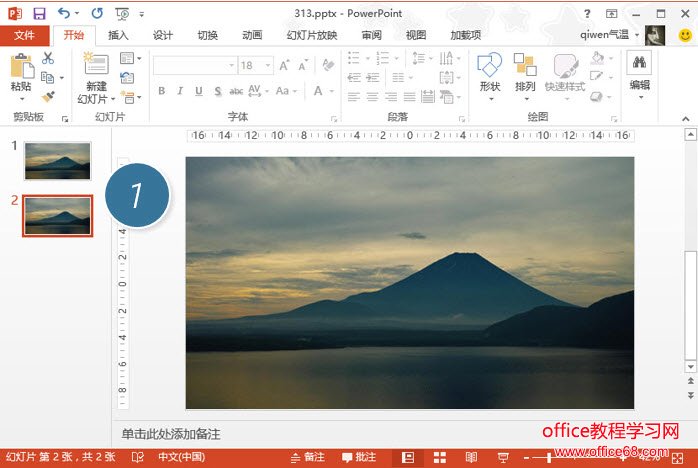The height and width of the screenshot is (468, 698).
Task: Switch to slide sorter view icon
Action: [x=438, y=457]
